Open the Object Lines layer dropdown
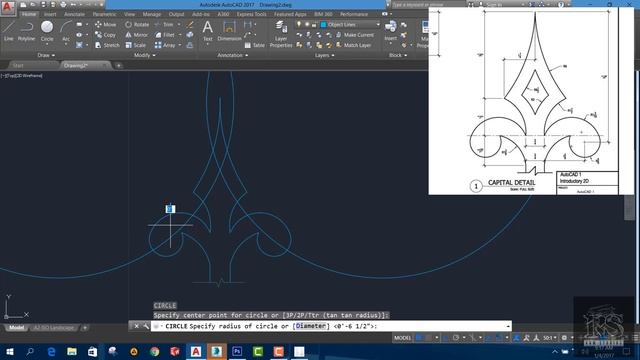The image size is (640, 360). [x=378, y=24]
